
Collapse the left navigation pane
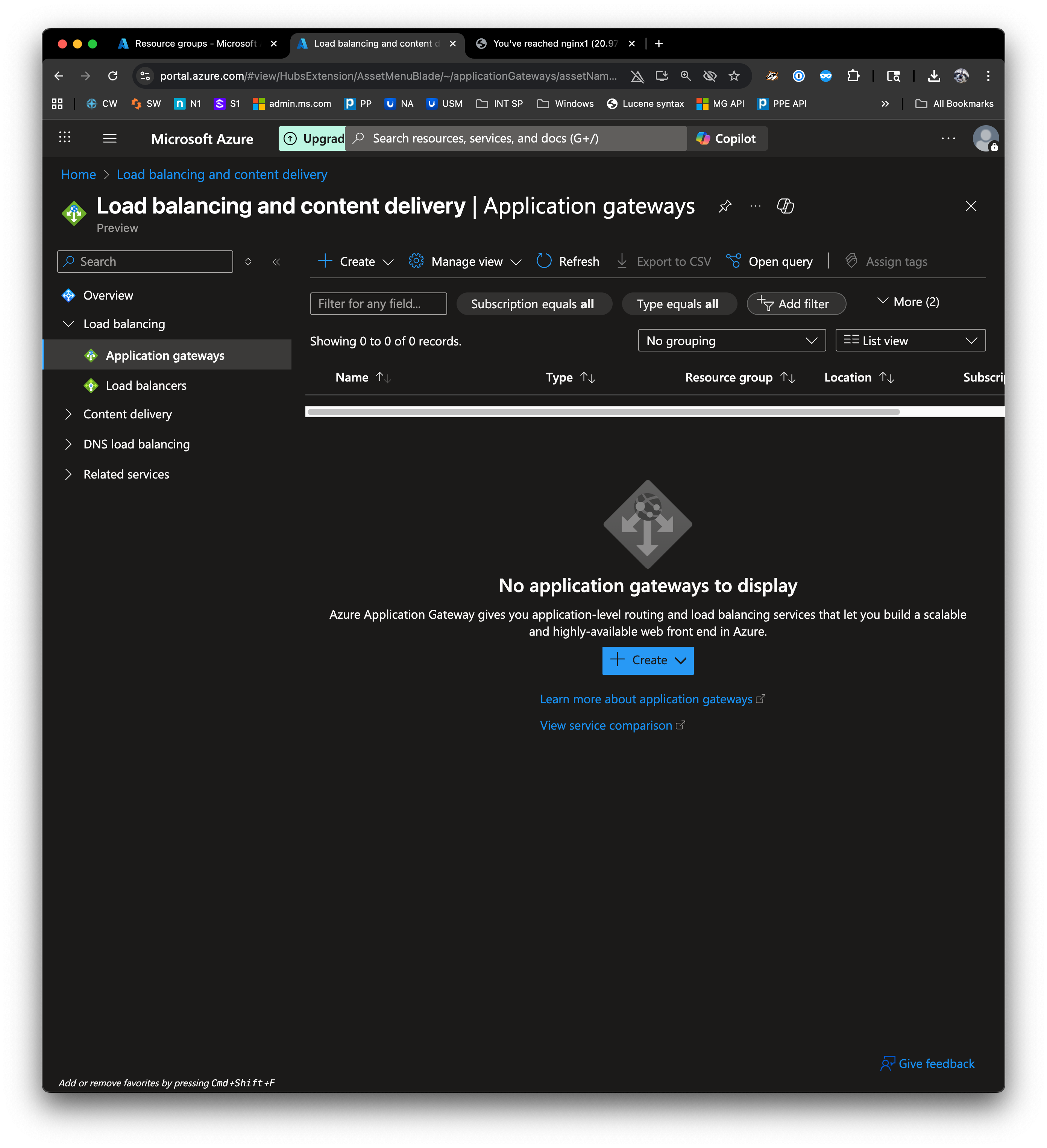pyautogui.click(x=276, y=262)
